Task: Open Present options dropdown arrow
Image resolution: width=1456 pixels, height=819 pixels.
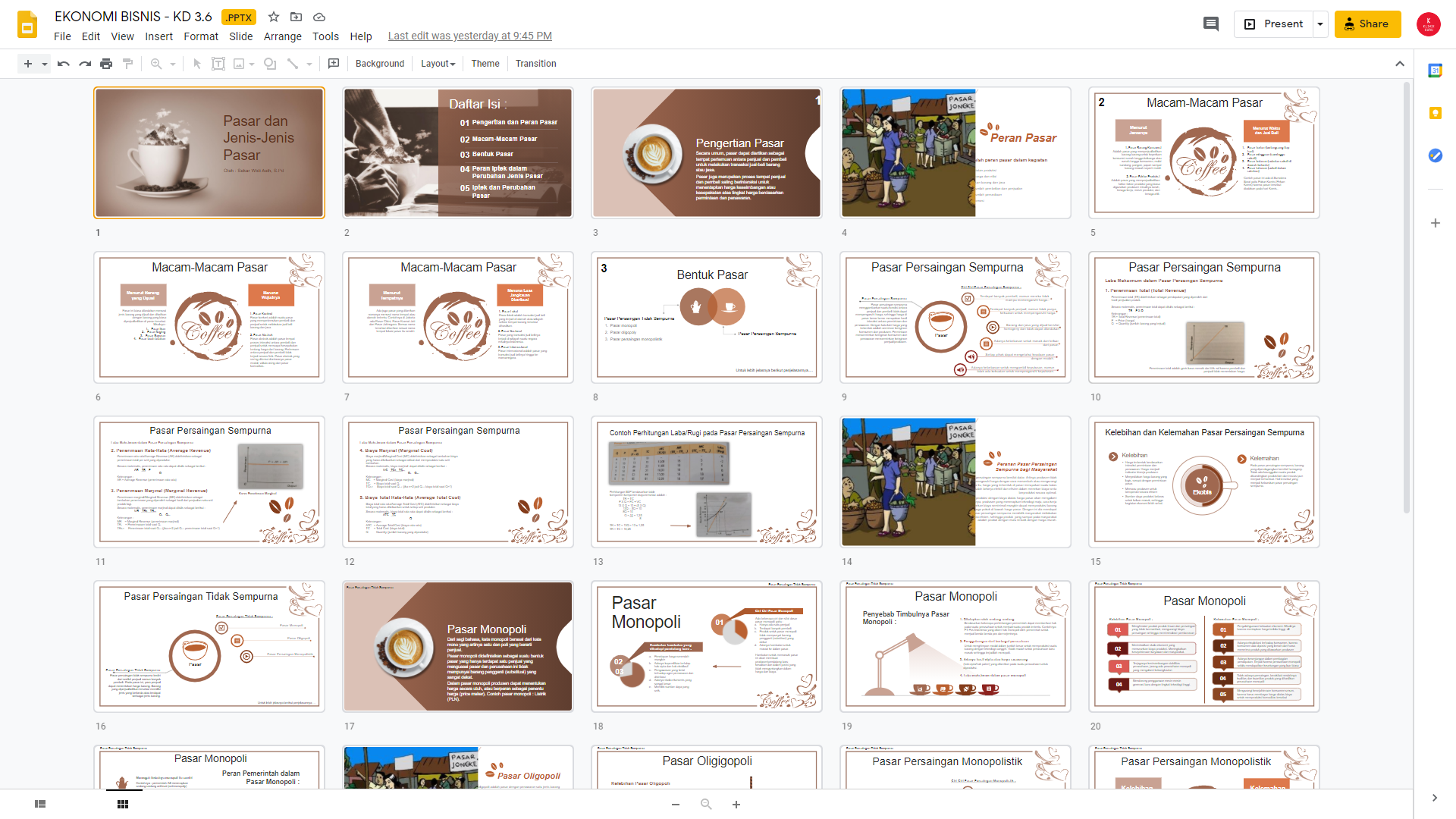Action: 1319,24
